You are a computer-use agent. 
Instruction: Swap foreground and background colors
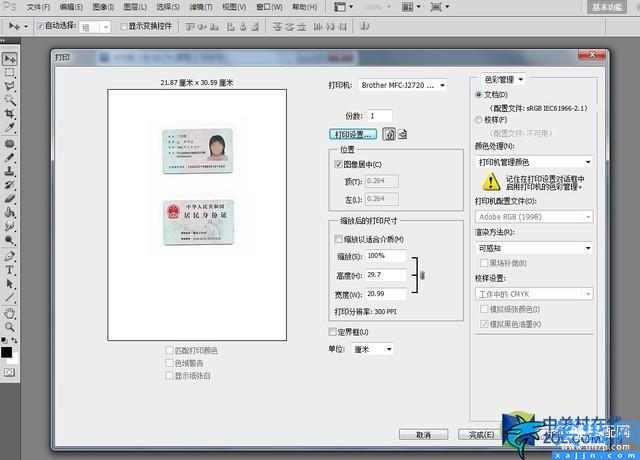click(14, 340)
